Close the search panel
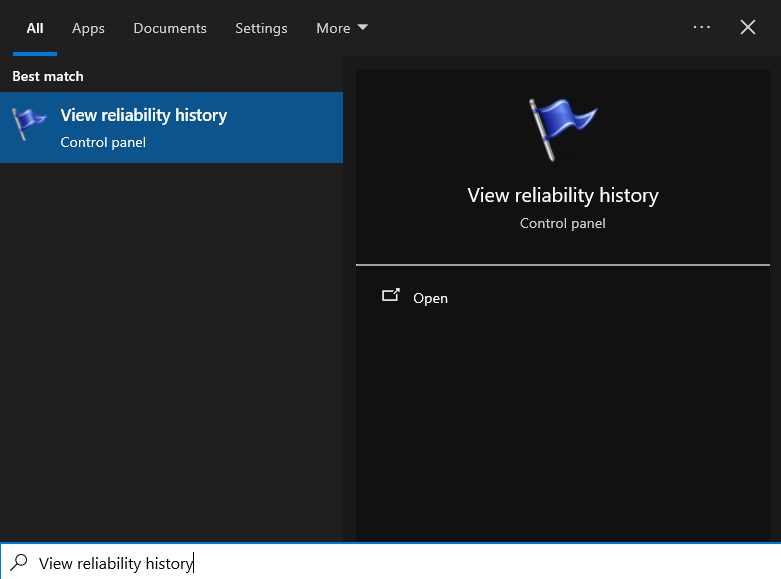 click(x=748, y=27)
